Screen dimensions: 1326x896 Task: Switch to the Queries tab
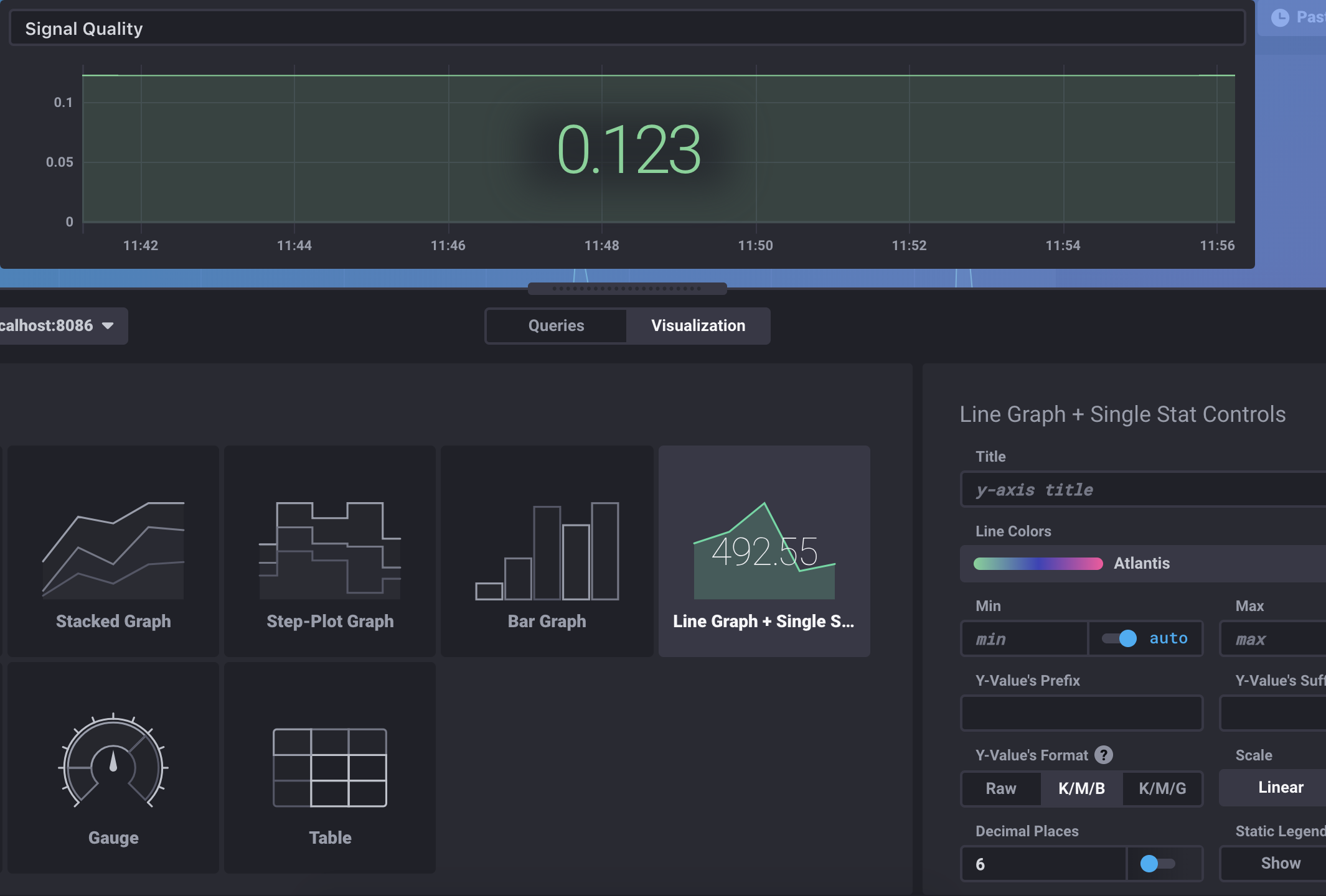555,325
